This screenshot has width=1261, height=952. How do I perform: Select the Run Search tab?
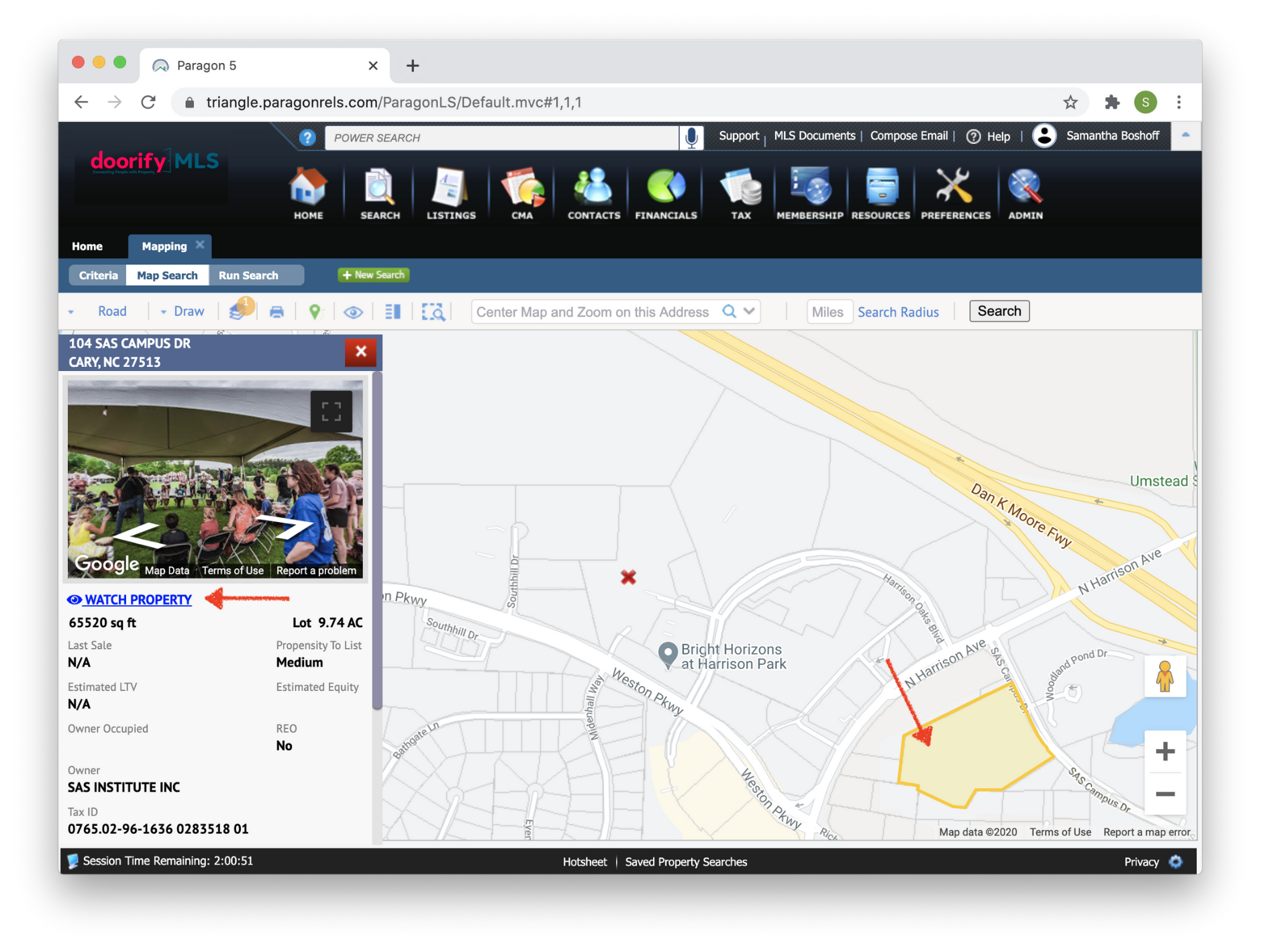248,275
